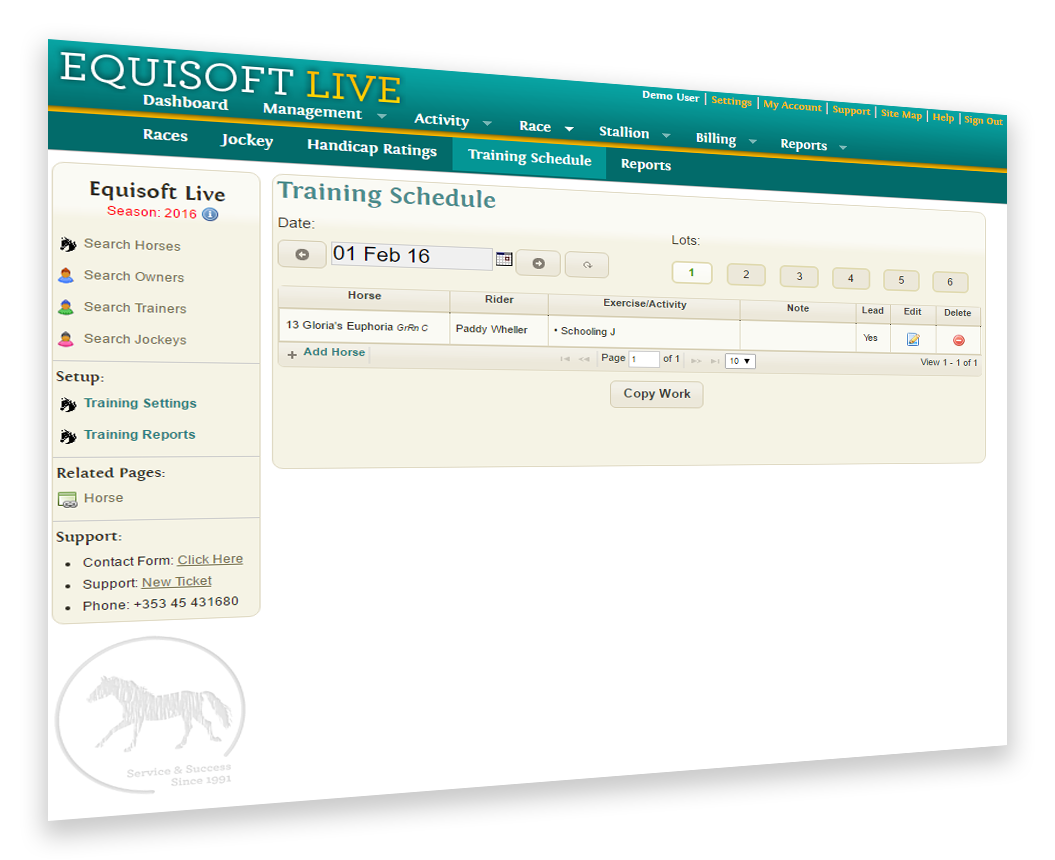Click the plus icon beside Add Horse
The width and height of the screenshot is (1055, 860).
[292, 354]
